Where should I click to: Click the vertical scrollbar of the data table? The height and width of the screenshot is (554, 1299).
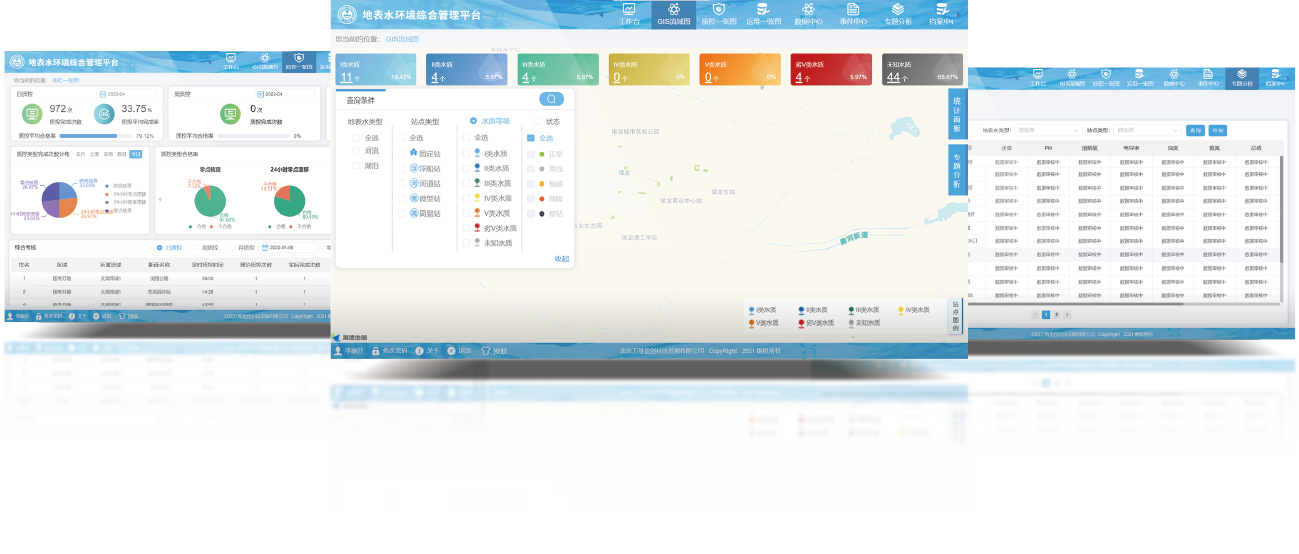(x=1281, y=210)
